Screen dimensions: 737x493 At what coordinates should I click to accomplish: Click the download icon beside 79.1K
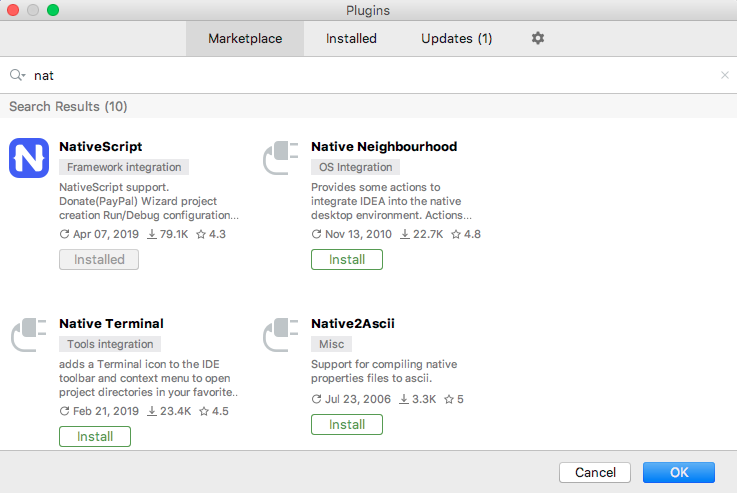(152, 234)
